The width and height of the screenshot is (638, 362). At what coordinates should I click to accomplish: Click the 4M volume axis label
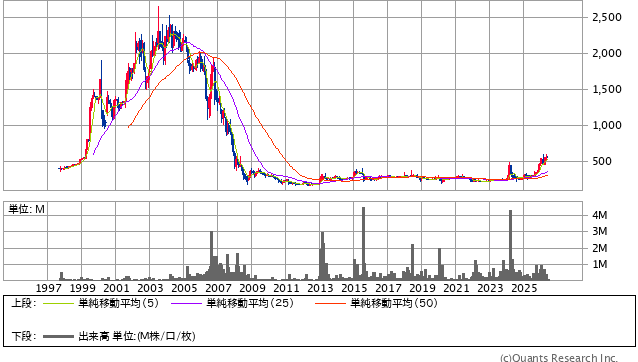click(x=600, y=215)
